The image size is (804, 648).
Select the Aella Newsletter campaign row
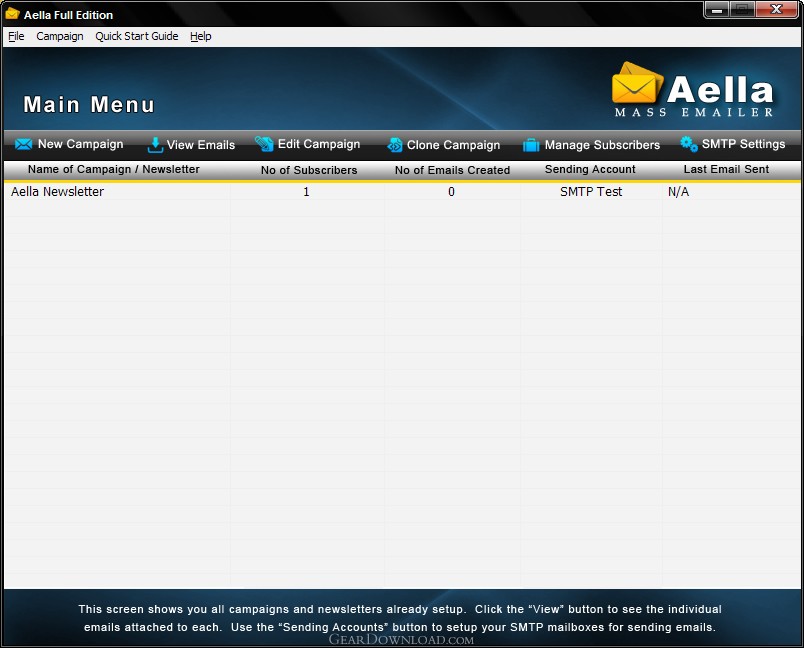pos(402,192)
